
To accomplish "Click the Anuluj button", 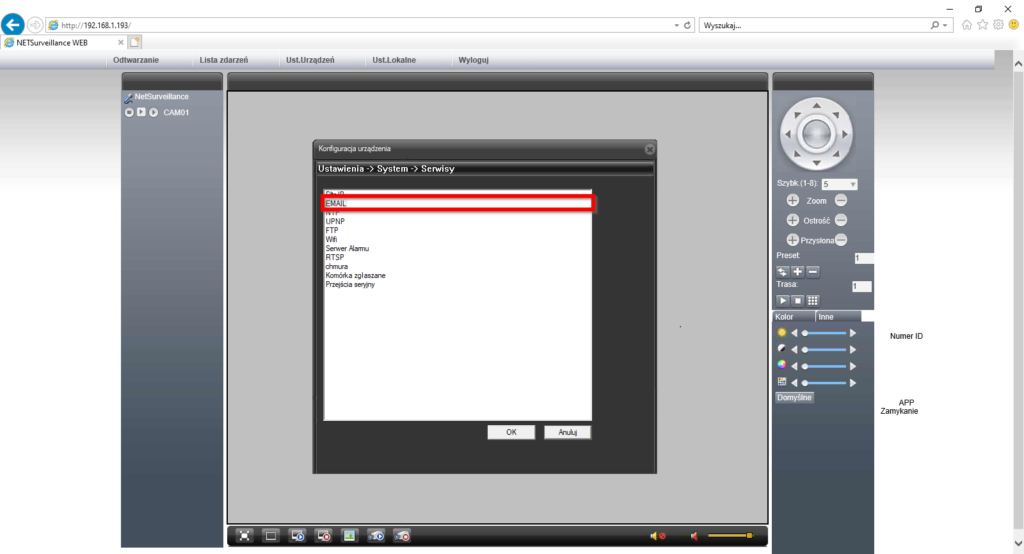I will coord(568,432).
